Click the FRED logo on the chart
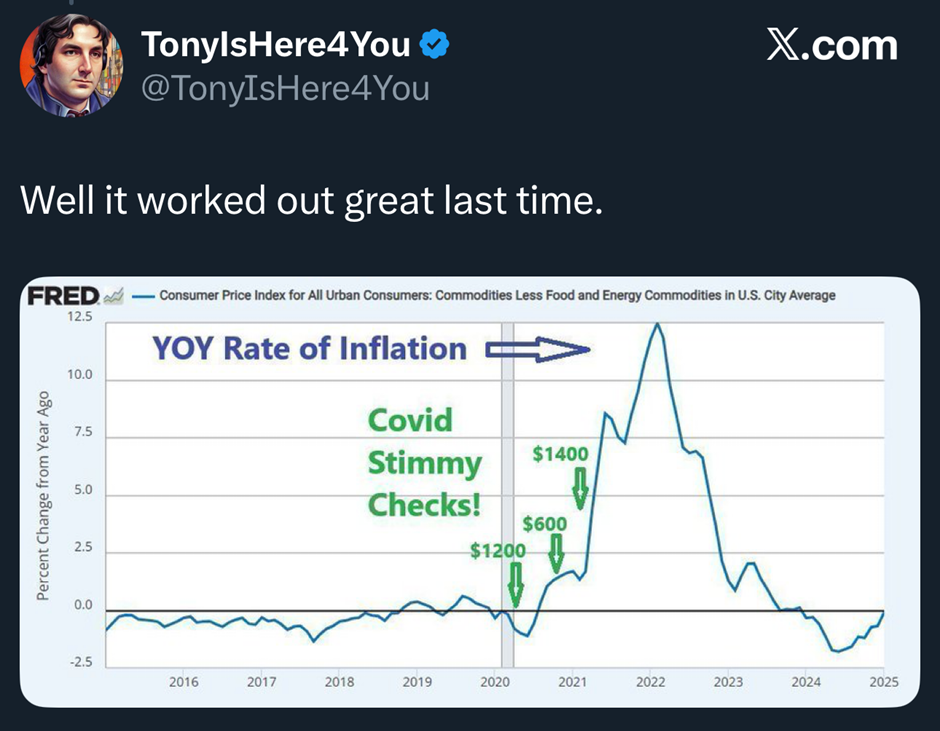Image resolution: width=940 pixels, height=731 pixels. coord(63,296)
